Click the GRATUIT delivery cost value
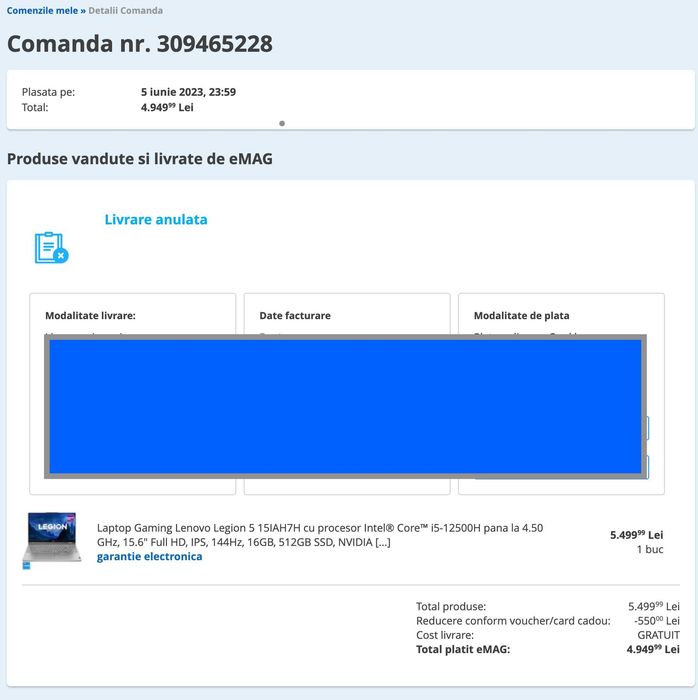 point(658,635)
